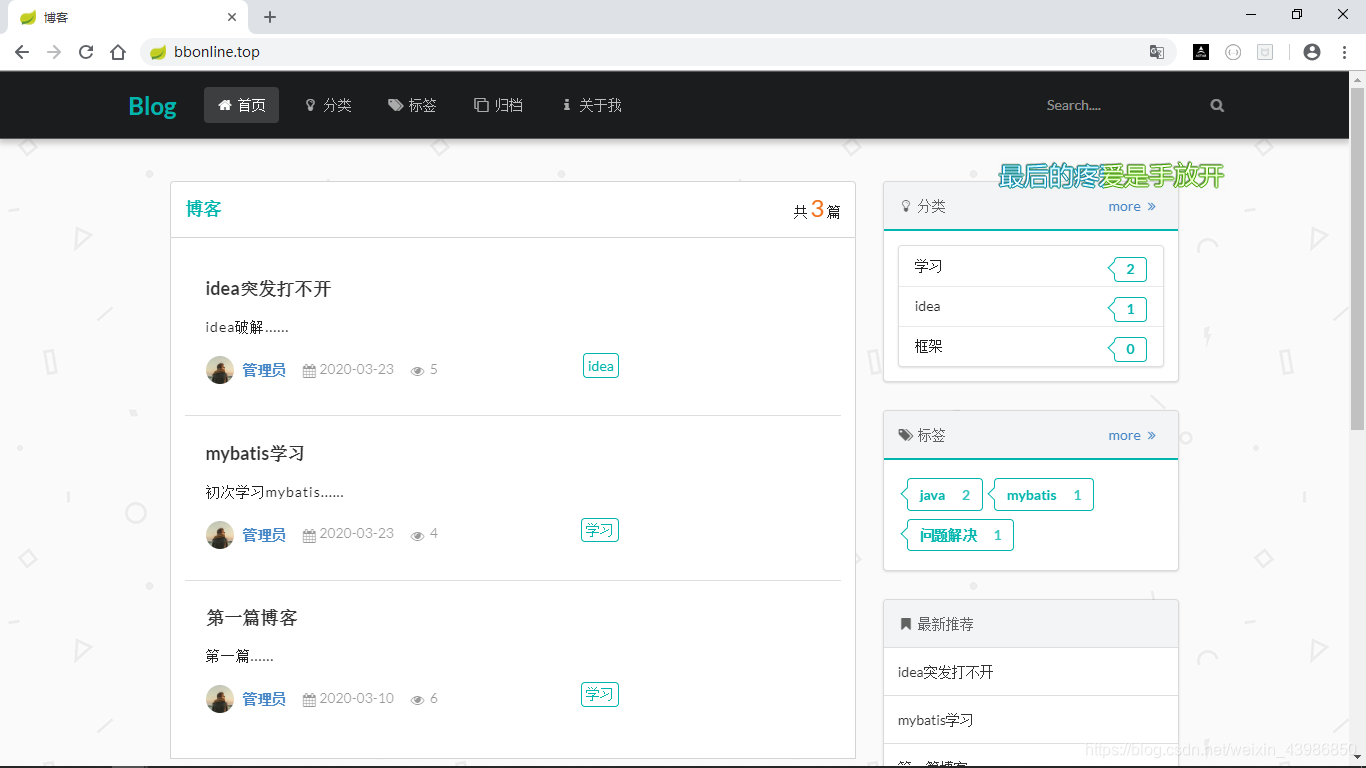Image resolution: width=1366 pixels, height=768 pixels.
Task: Click 学习 label on 第一篇博客 post
Action: [600, 694]
